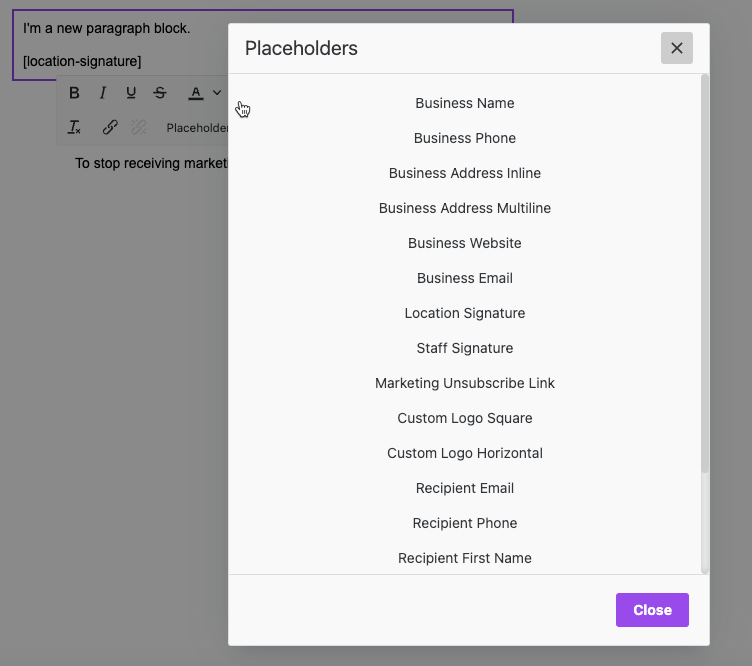Choose Business Address Multiline placeholder

pyautogui.click(x=465, y=208)
